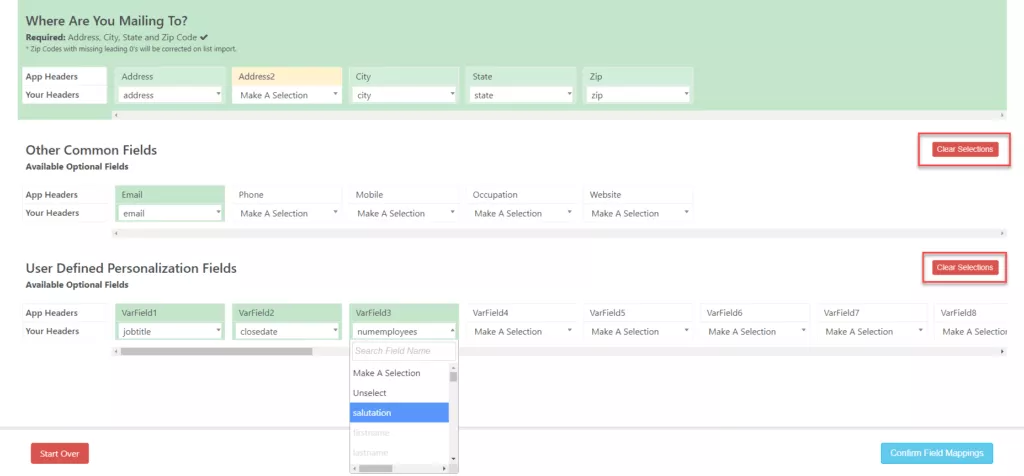This screenshot has height=476, width=1024.
Task: Click the dropdown list's scroll-up arrow
Action: [453, 368]
